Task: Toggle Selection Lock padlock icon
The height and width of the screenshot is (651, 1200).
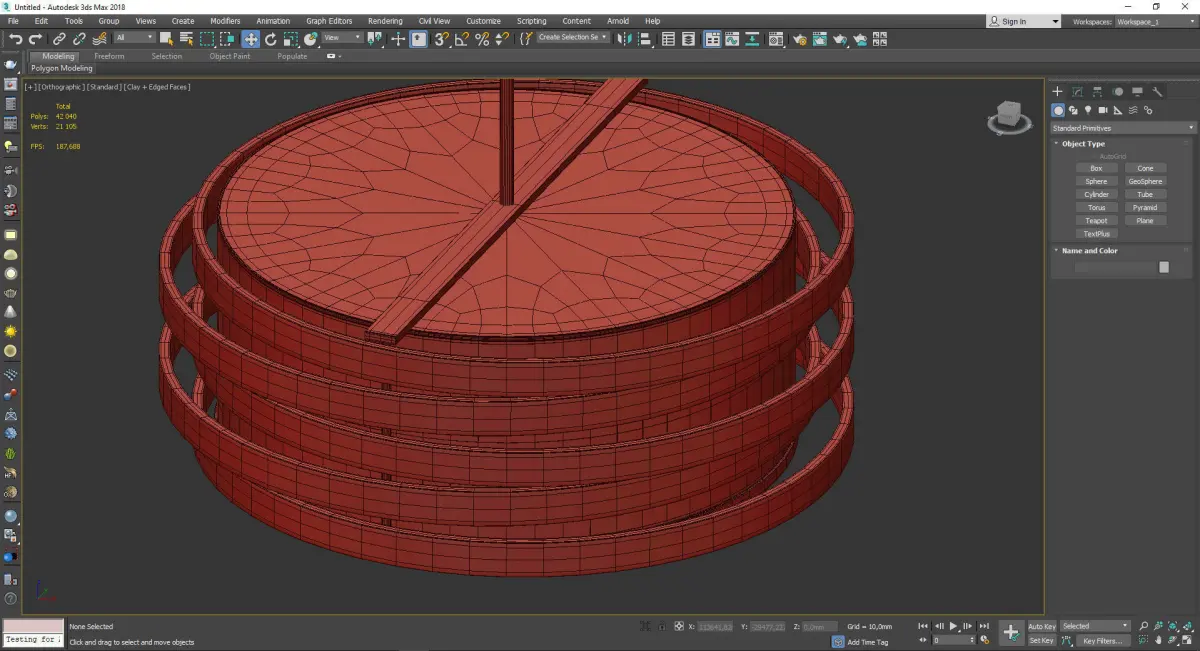Action: (x=661, y=626)
